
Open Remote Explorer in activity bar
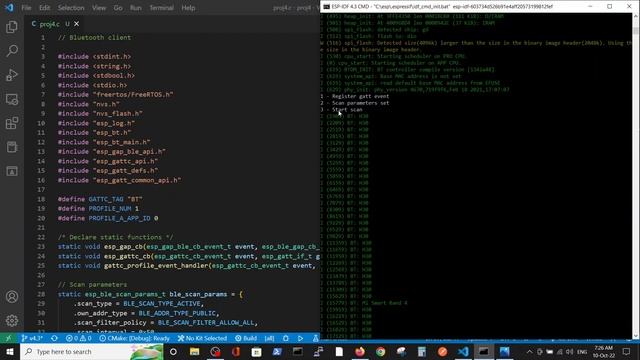[12, 99]
